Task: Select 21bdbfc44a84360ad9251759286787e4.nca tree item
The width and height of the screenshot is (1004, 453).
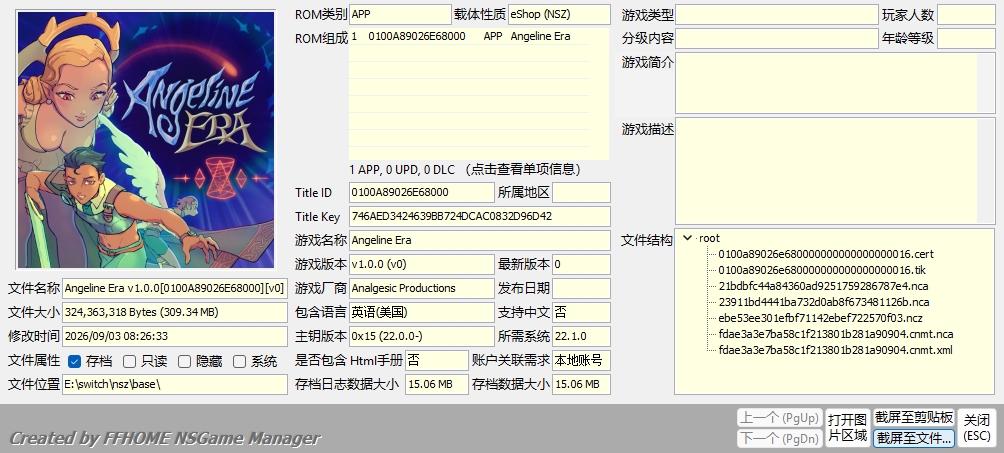Action: [823, 286]
